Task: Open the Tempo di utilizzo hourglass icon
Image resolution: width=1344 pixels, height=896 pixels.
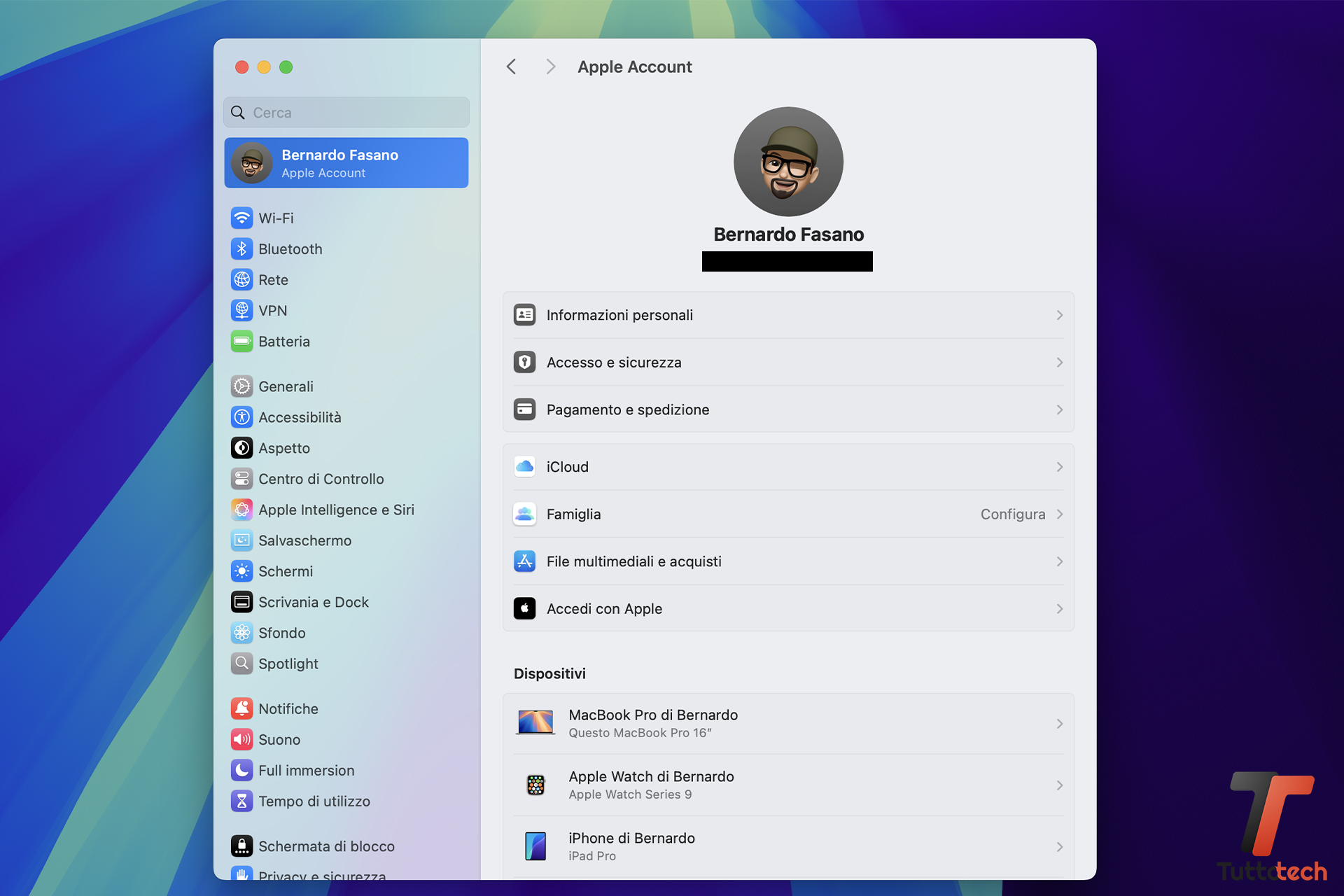Action: pyautogui.click(x=241, y=801)
